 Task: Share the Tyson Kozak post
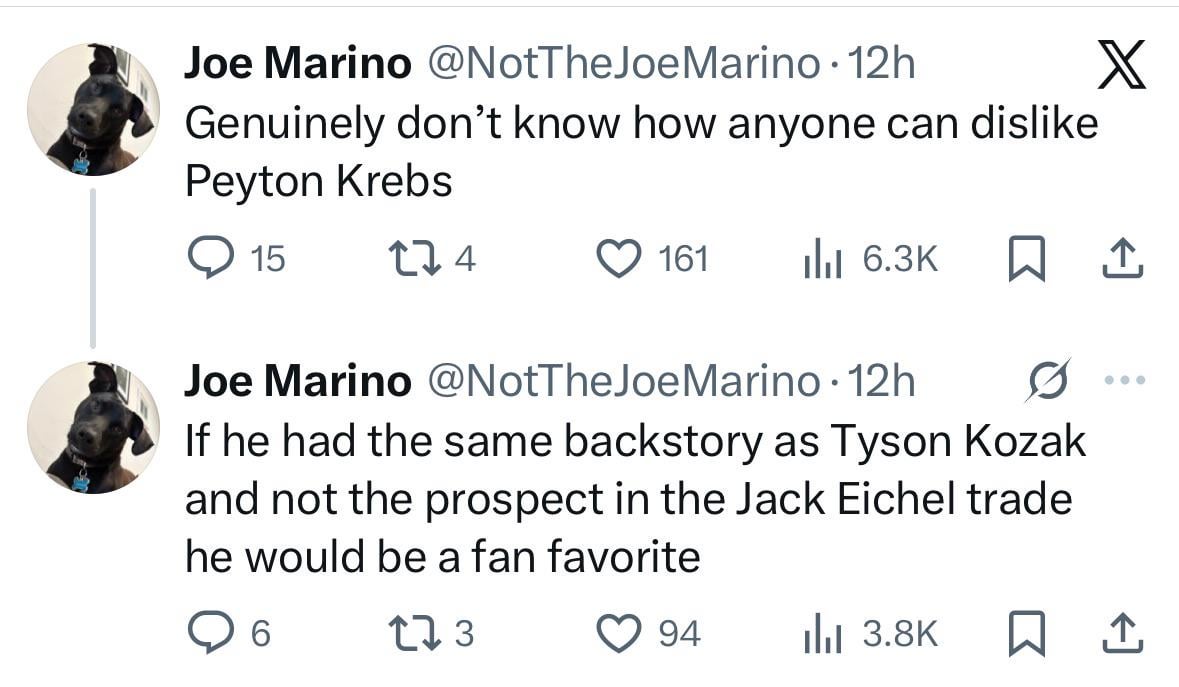[x=1120, y=633]
